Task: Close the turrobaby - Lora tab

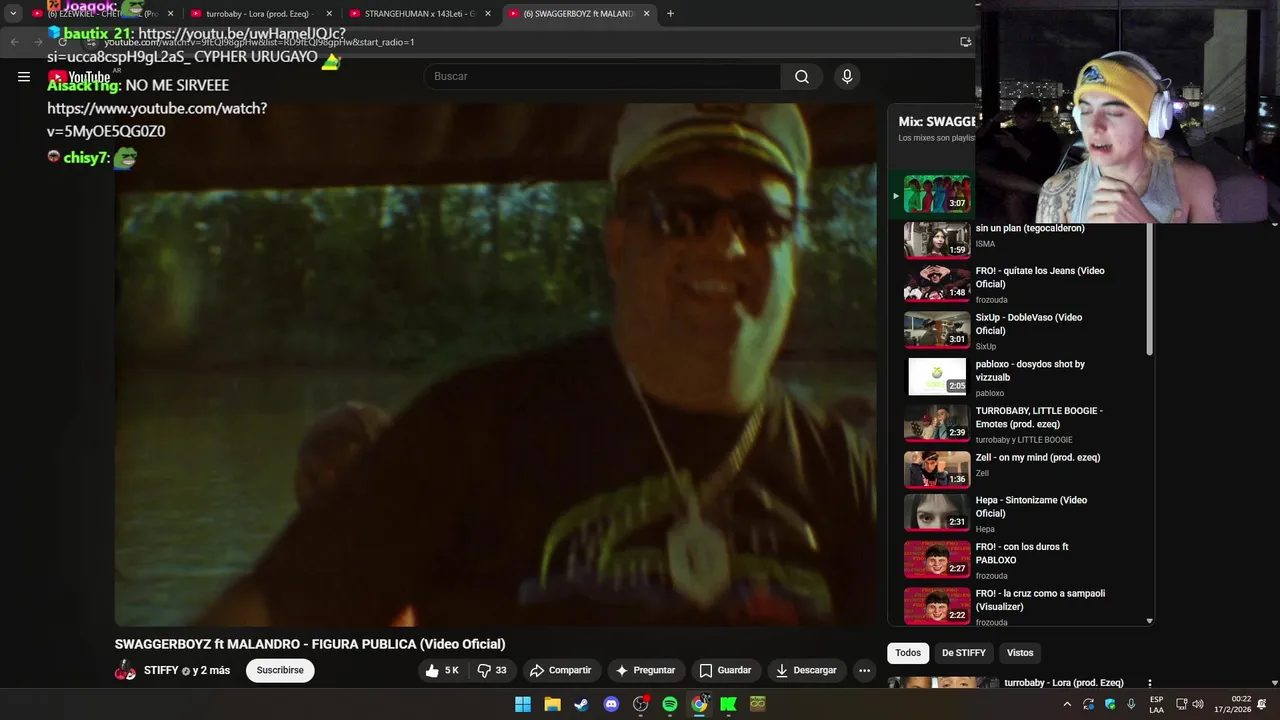Action: pos(329,14)
